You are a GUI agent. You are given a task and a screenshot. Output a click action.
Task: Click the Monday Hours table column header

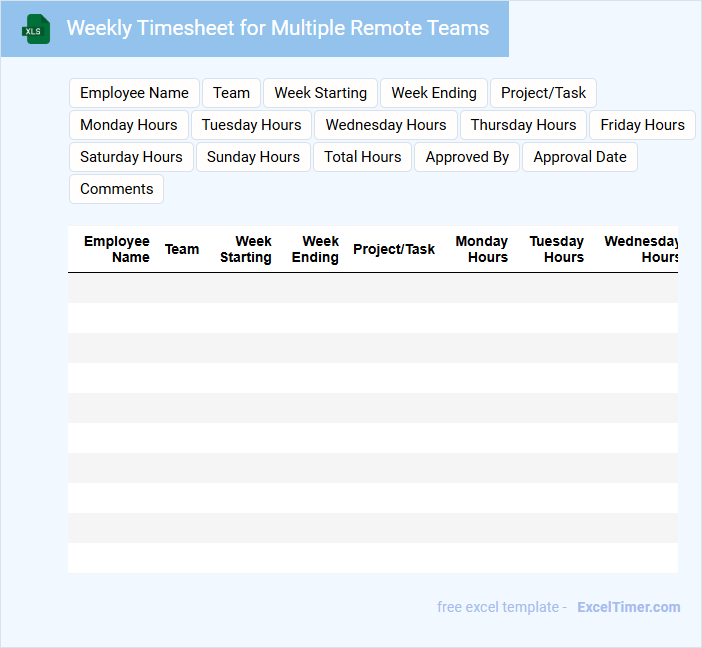[481, 249]
